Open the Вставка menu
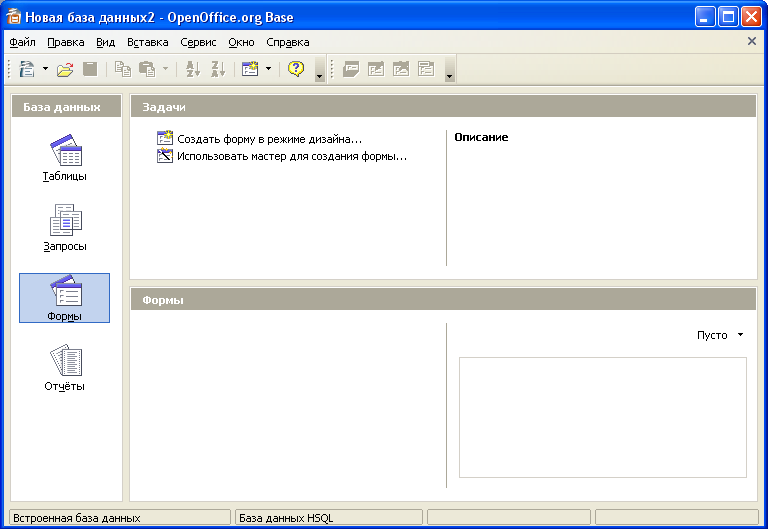The image size is (768, 529). [x=147, y=43]
